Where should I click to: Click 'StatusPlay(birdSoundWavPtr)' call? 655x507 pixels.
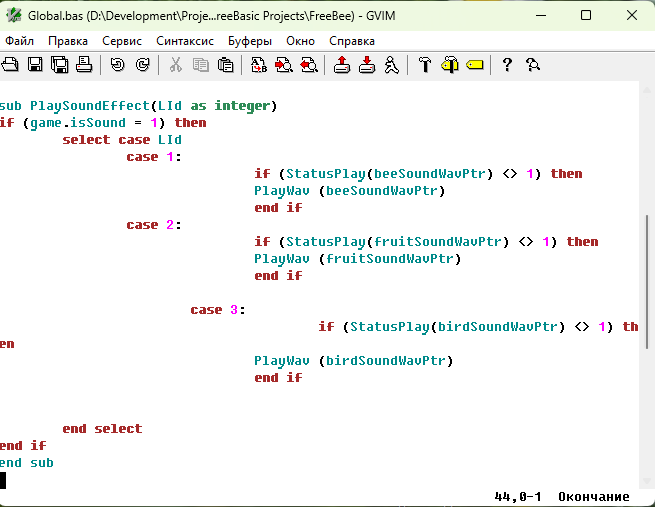457,327
